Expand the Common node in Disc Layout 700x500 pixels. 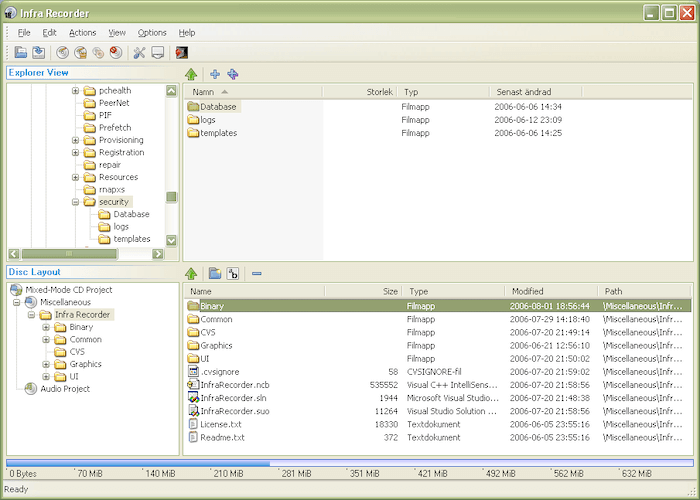46,340
